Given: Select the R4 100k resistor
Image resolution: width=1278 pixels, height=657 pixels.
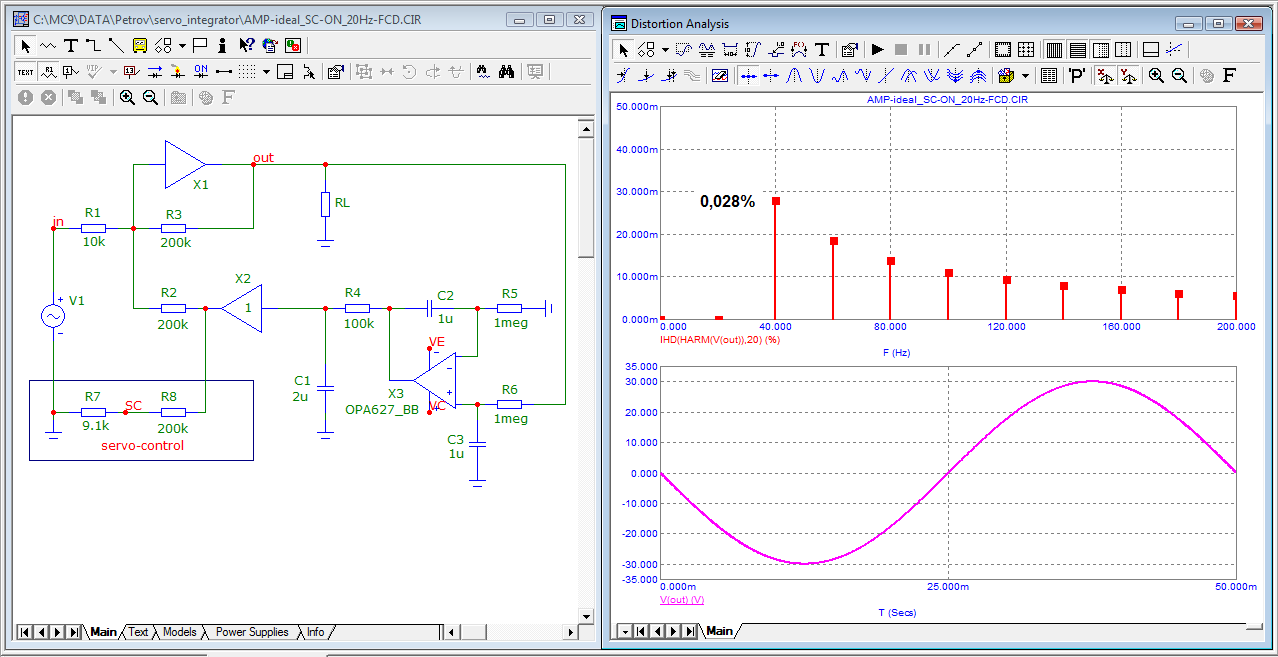Looking at the screenshot, I should point(357,308).
